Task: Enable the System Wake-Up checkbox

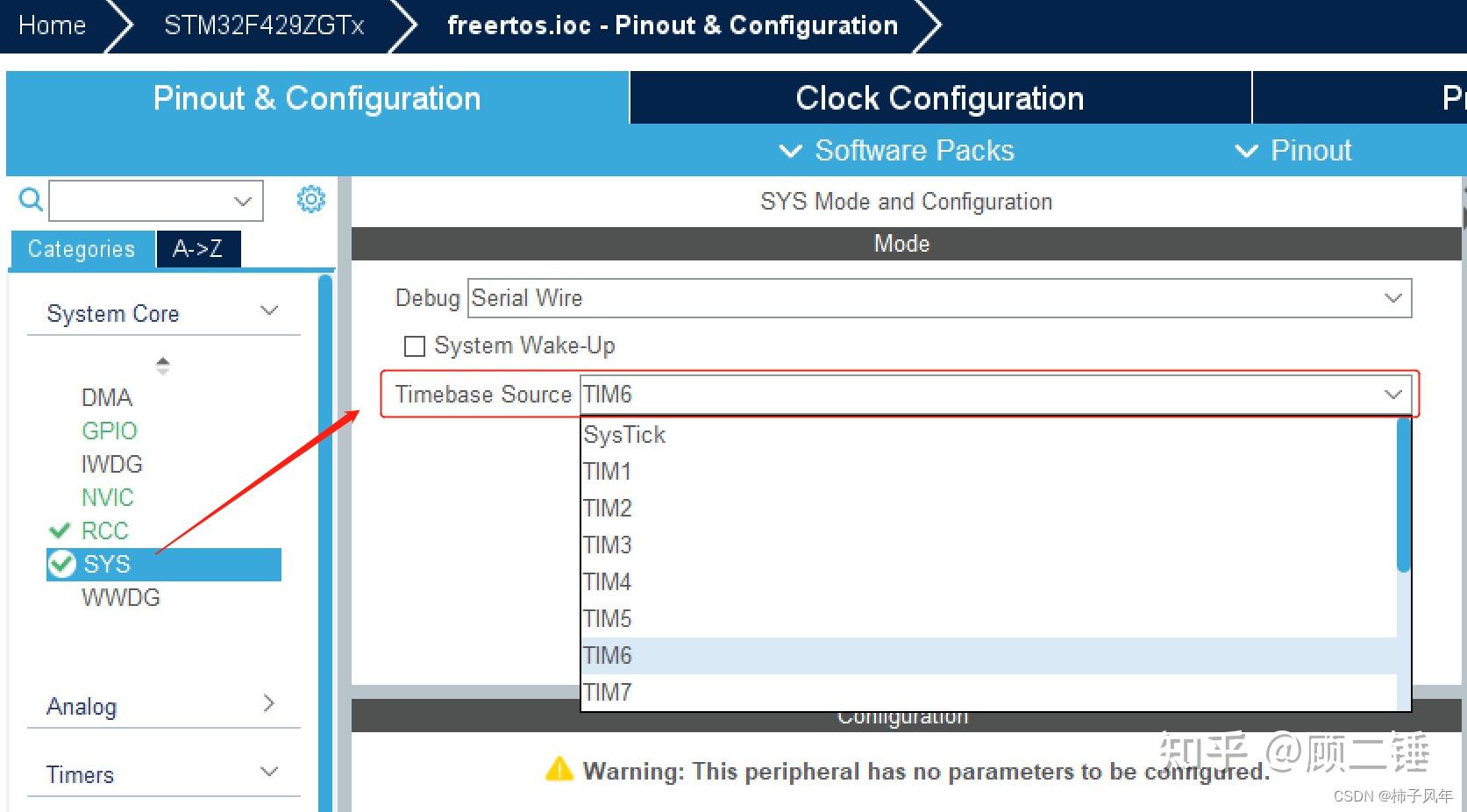Action: pyautogui.click(x=413, y=345)
